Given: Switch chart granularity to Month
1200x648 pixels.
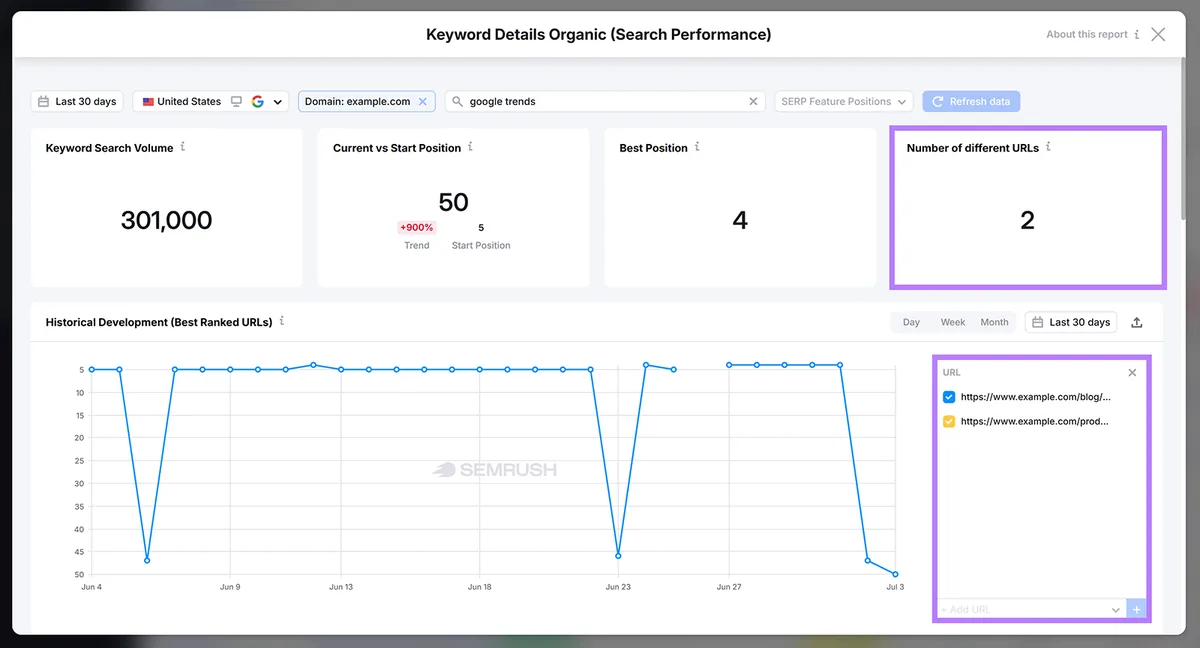Looking at the screenshot, I should 994,322.
